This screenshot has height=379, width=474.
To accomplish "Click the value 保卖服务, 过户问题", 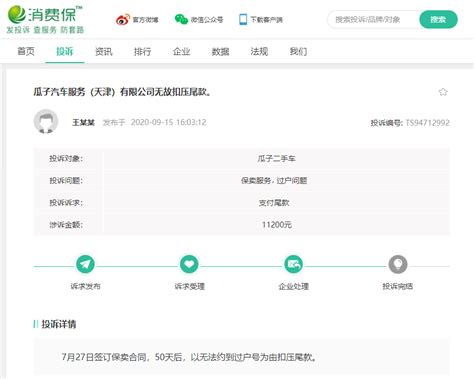I will click(274, 180).
